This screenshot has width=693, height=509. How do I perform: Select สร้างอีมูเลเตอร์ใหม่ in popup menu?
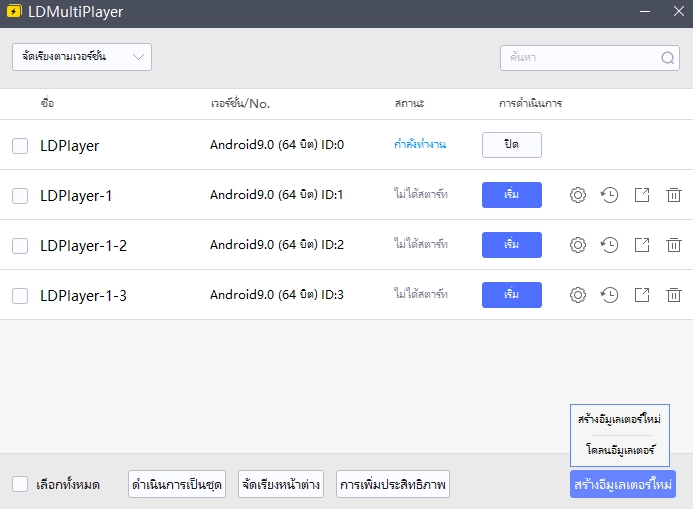coord(619,419)
